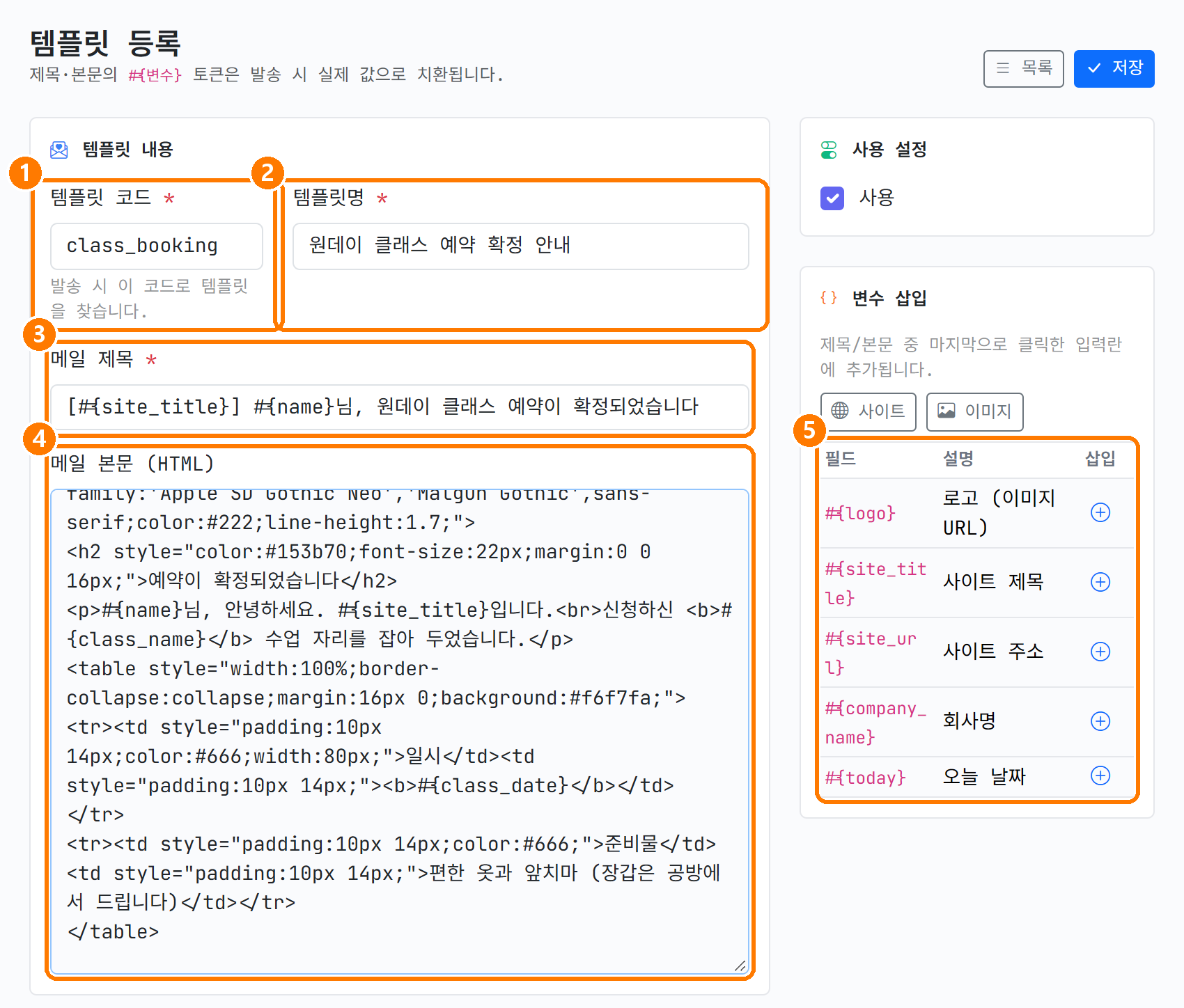Click the 메일 제목 input field

[400, 407]
